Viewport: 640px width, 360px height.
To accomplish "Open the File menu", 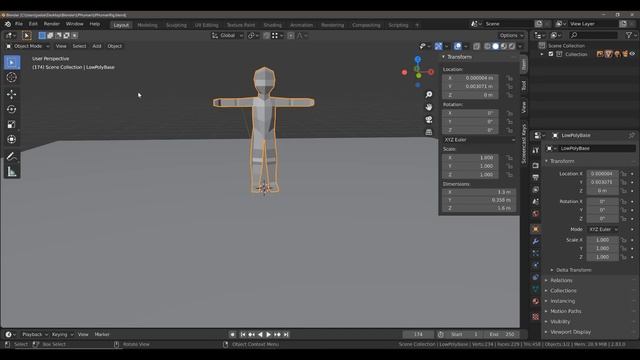I will (x=19, y=24).
